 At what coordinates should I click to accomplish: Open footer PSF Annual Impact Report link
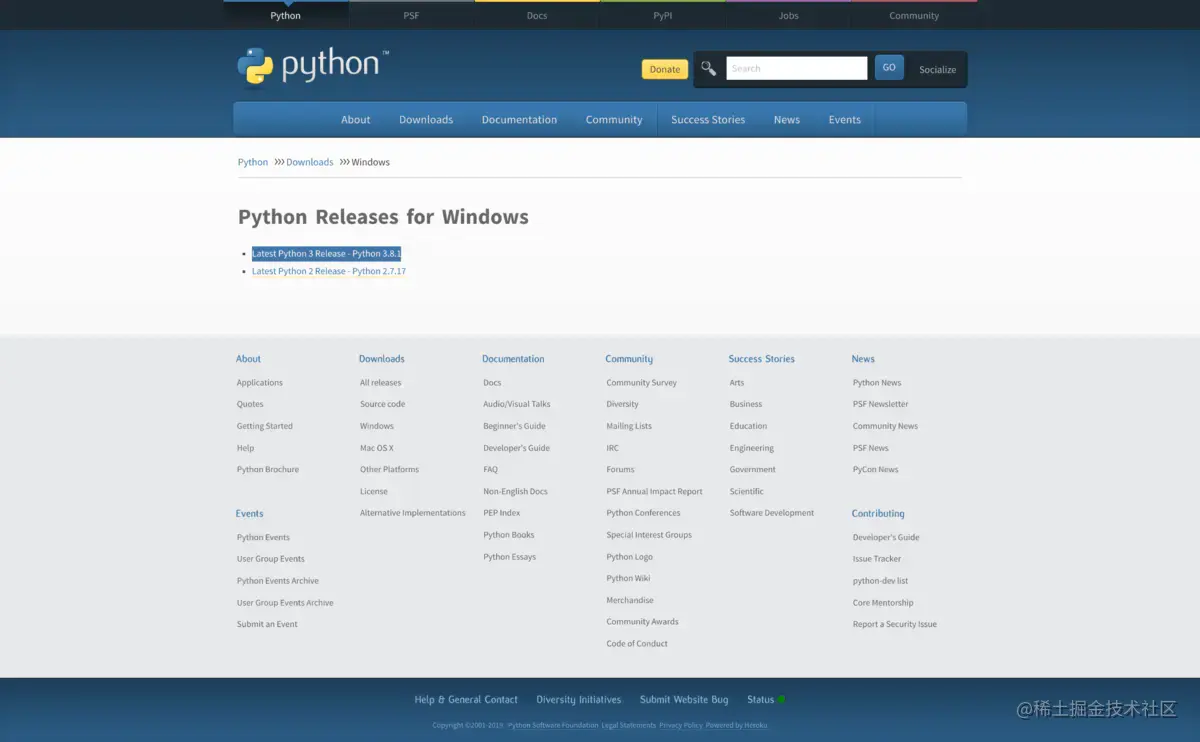[654, 491]
